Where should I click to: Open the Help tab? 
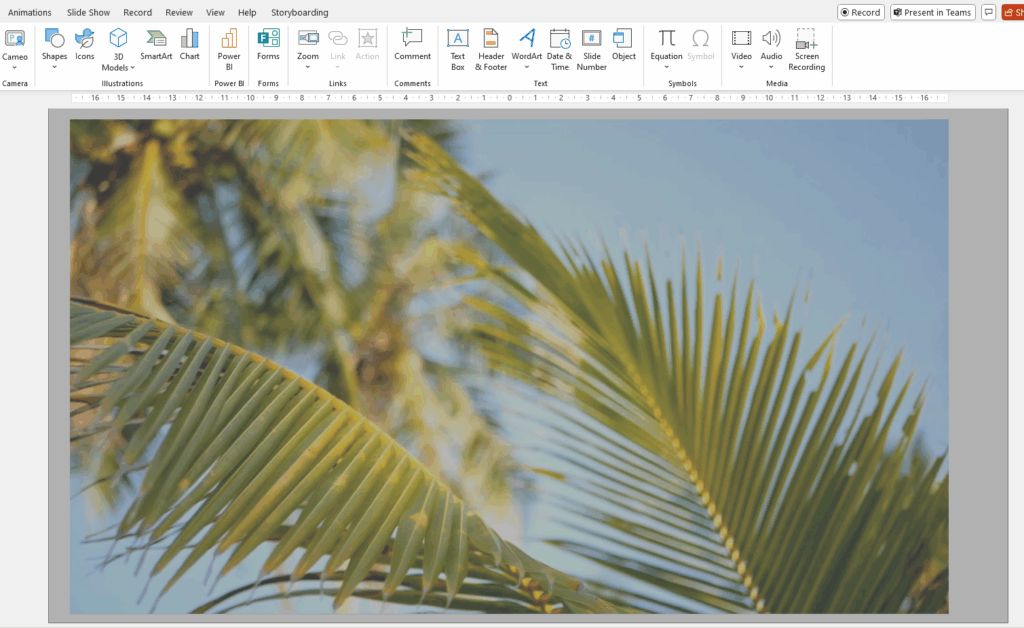pyautogui.click(x=247, y=12)
